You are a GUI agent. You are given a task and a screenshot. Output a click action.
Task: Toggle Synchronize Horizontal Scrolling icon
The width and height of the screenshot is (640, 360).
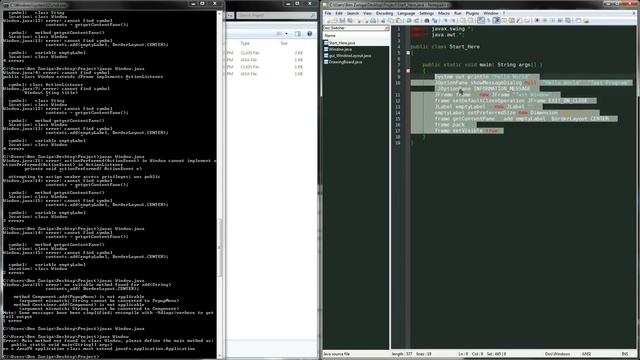pyautogui.click(x=470, y=20)
